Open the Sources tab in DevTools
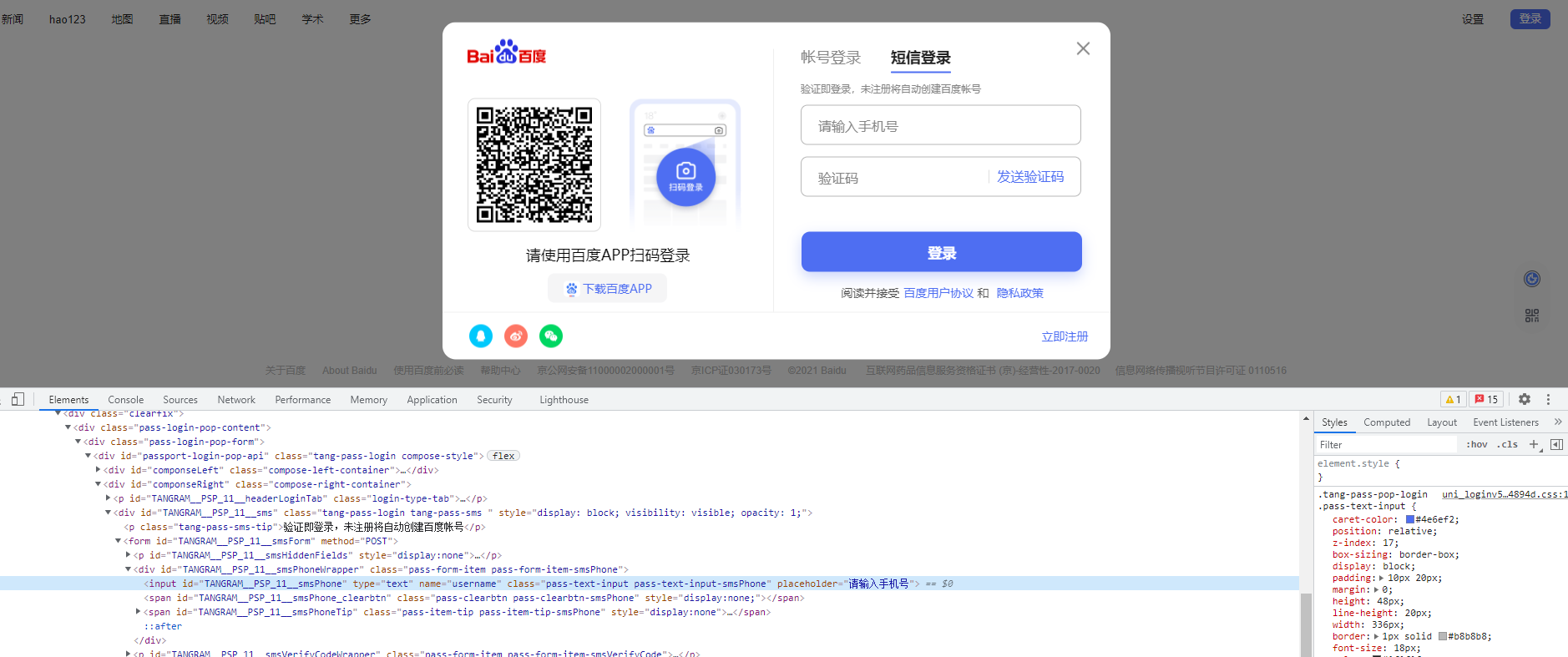 [x=180, y=400]
